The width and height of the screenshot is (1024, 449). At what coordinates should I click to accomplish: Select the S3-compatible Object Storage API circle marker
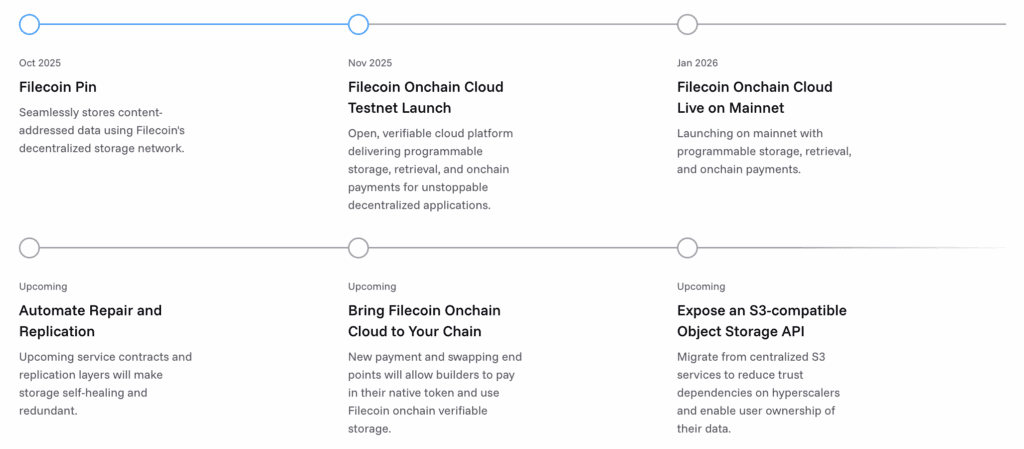(687, 248)
